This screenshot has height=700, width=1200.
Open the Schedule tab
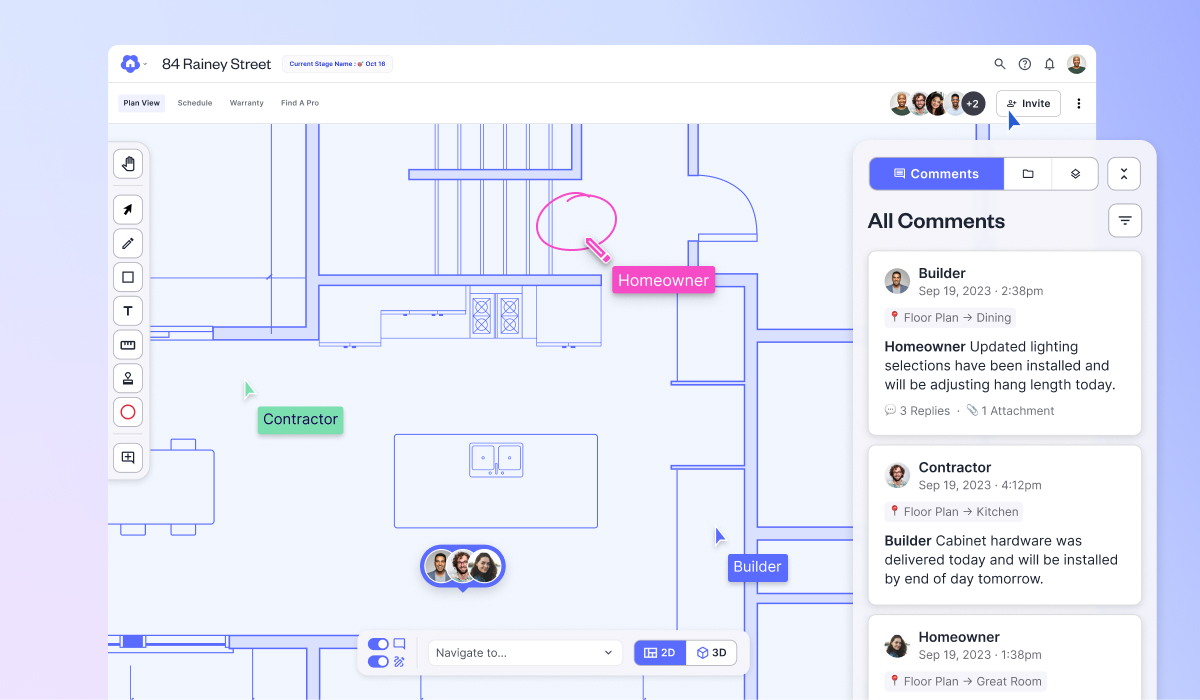195,103
